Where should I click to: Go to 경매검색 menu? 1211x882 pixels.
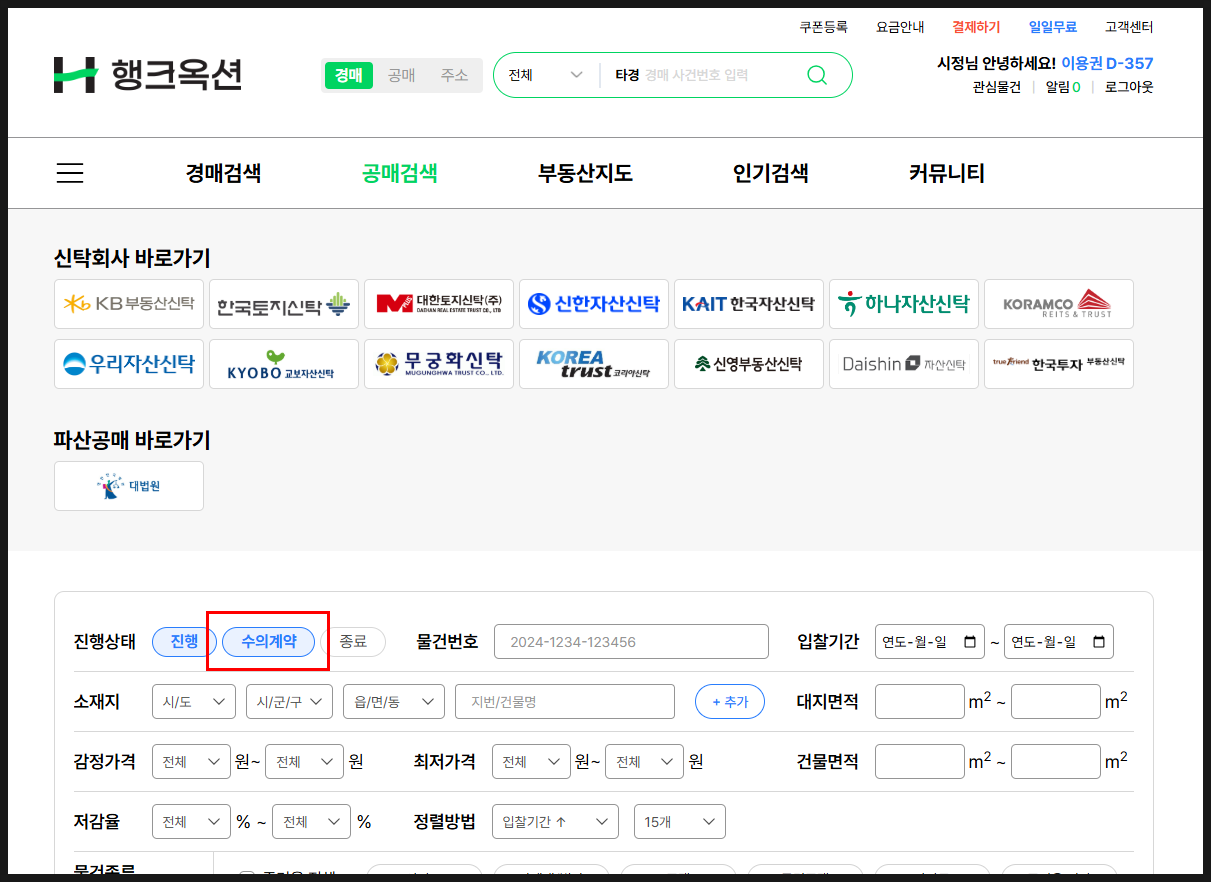tap(223, 173)
